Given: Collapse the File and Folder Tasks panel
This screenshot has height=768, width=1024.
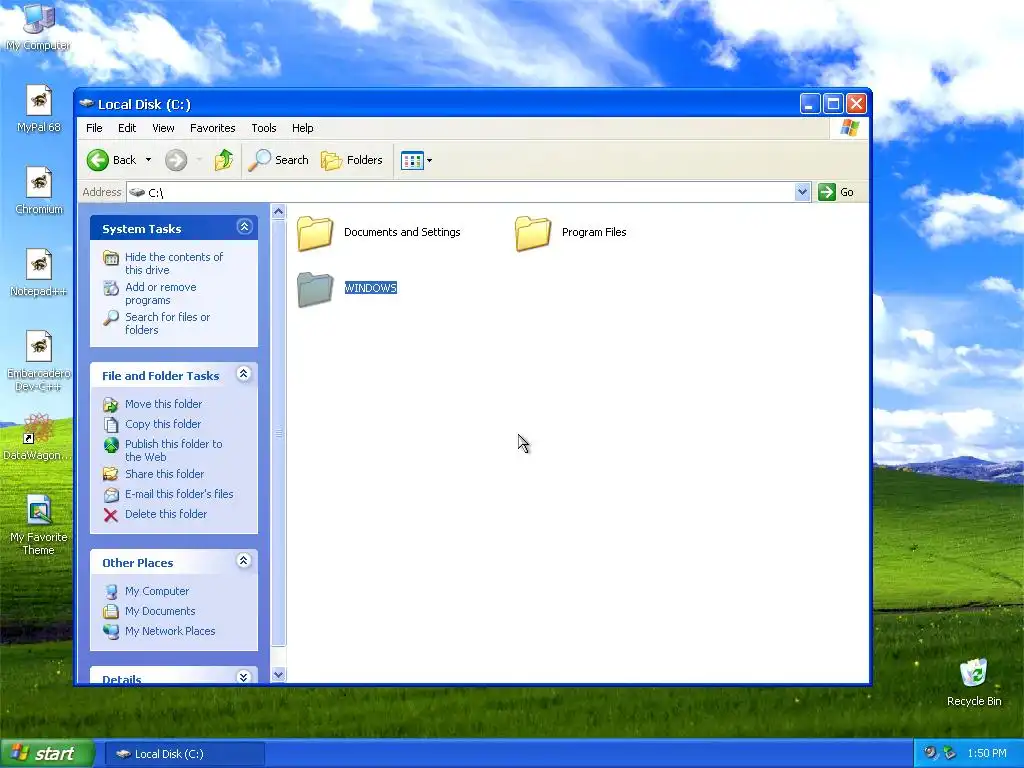Looking at the screenshot, I should click(244, 374).
